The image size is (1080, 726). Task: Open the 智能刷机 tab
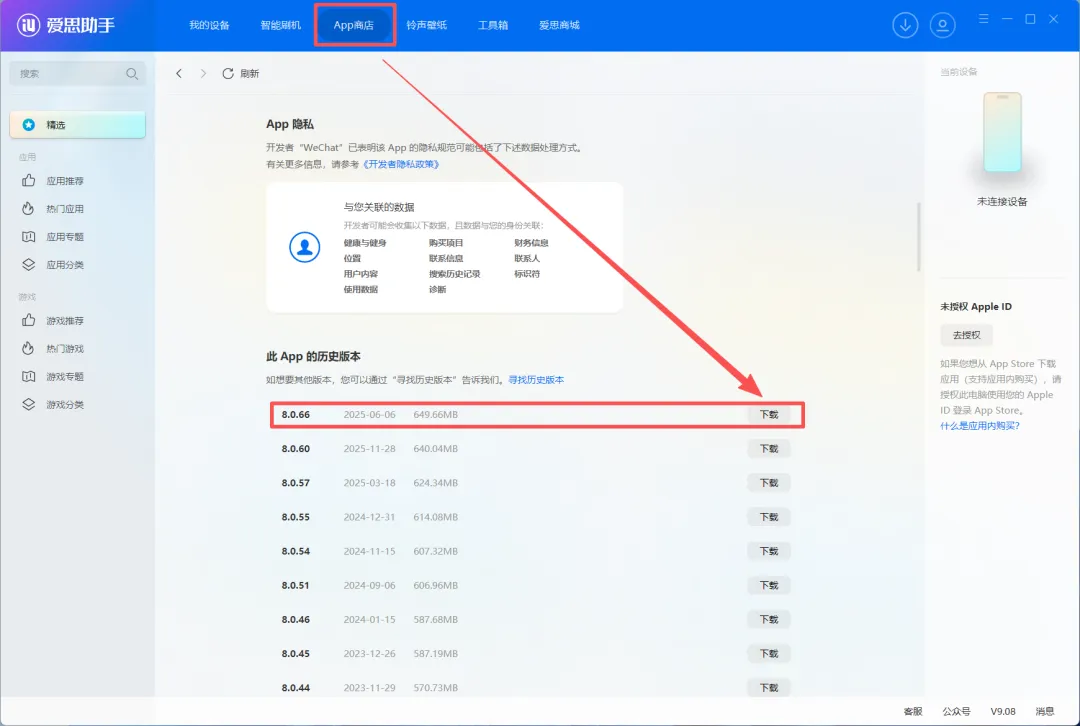coord(280,25)
